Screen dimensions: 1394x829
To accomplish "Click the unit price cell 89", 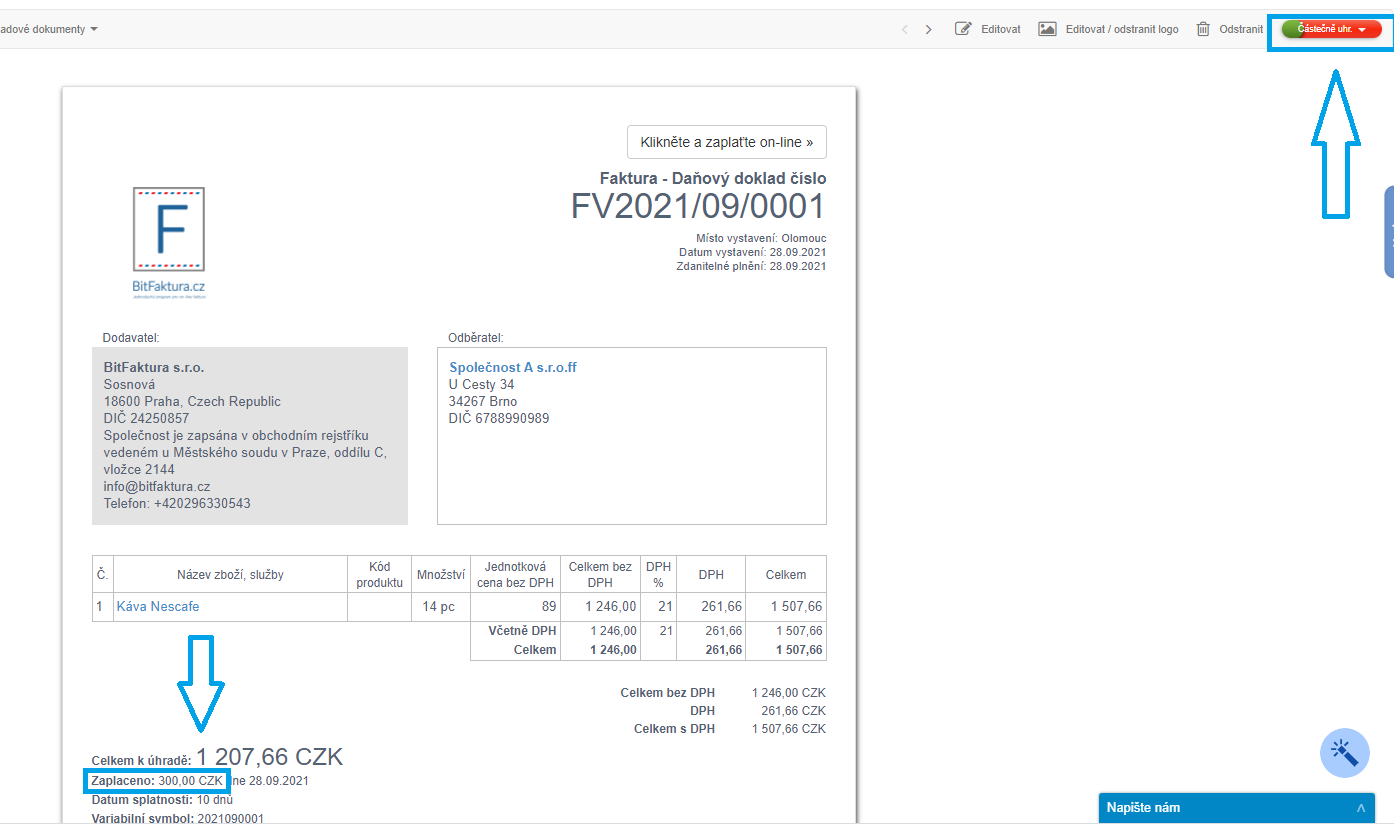I will click(x=516, y=606).
